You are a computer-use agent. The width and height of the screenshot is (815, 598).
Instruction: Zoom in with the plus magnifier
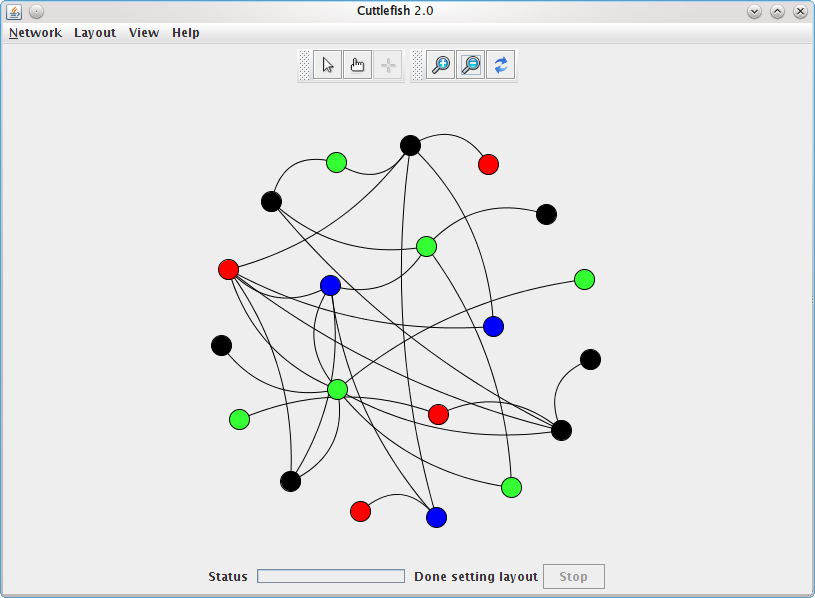[441, 65]
